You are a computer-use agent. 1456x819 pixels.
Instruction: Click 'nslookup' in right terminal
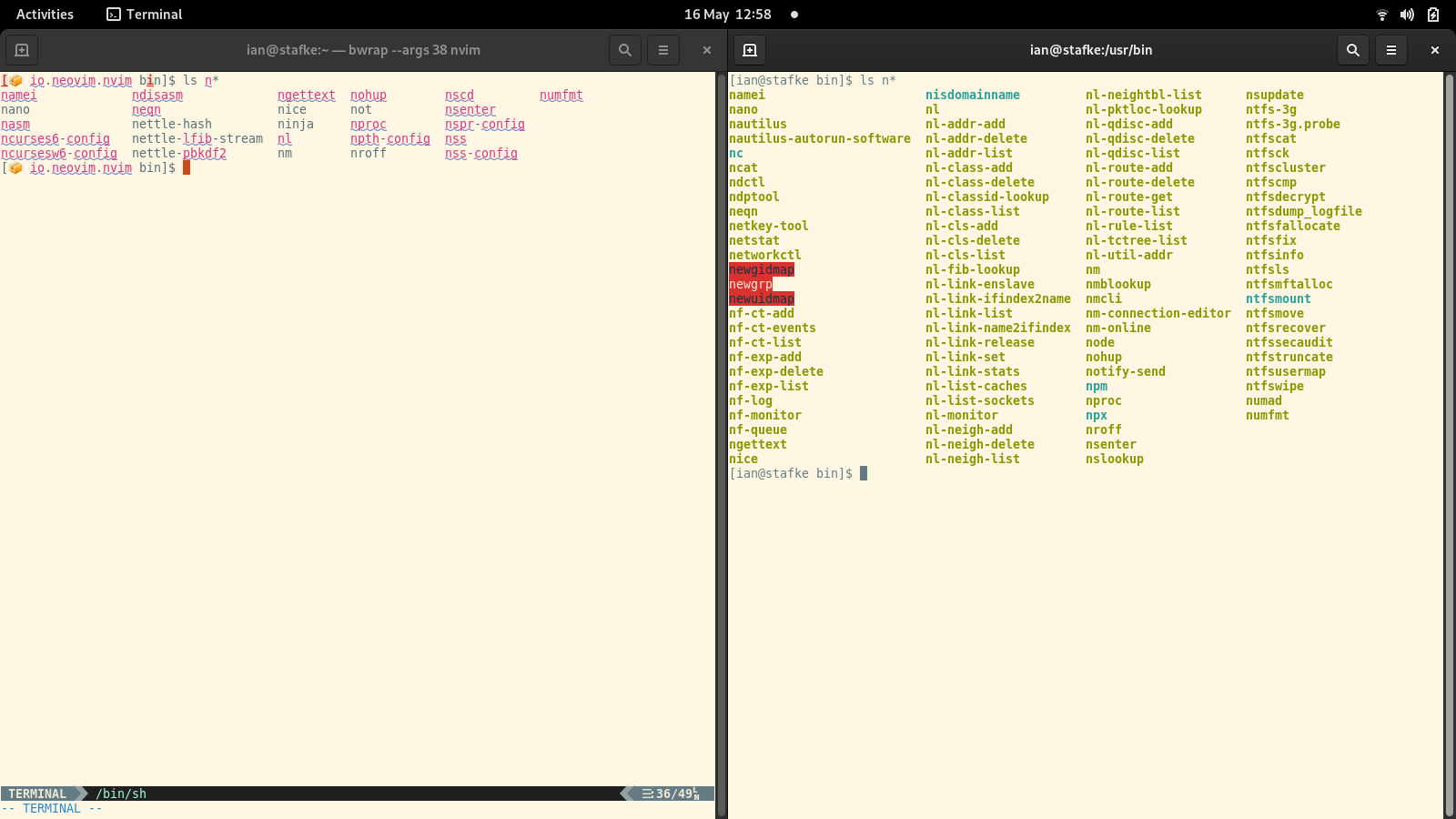(1115, 459)
